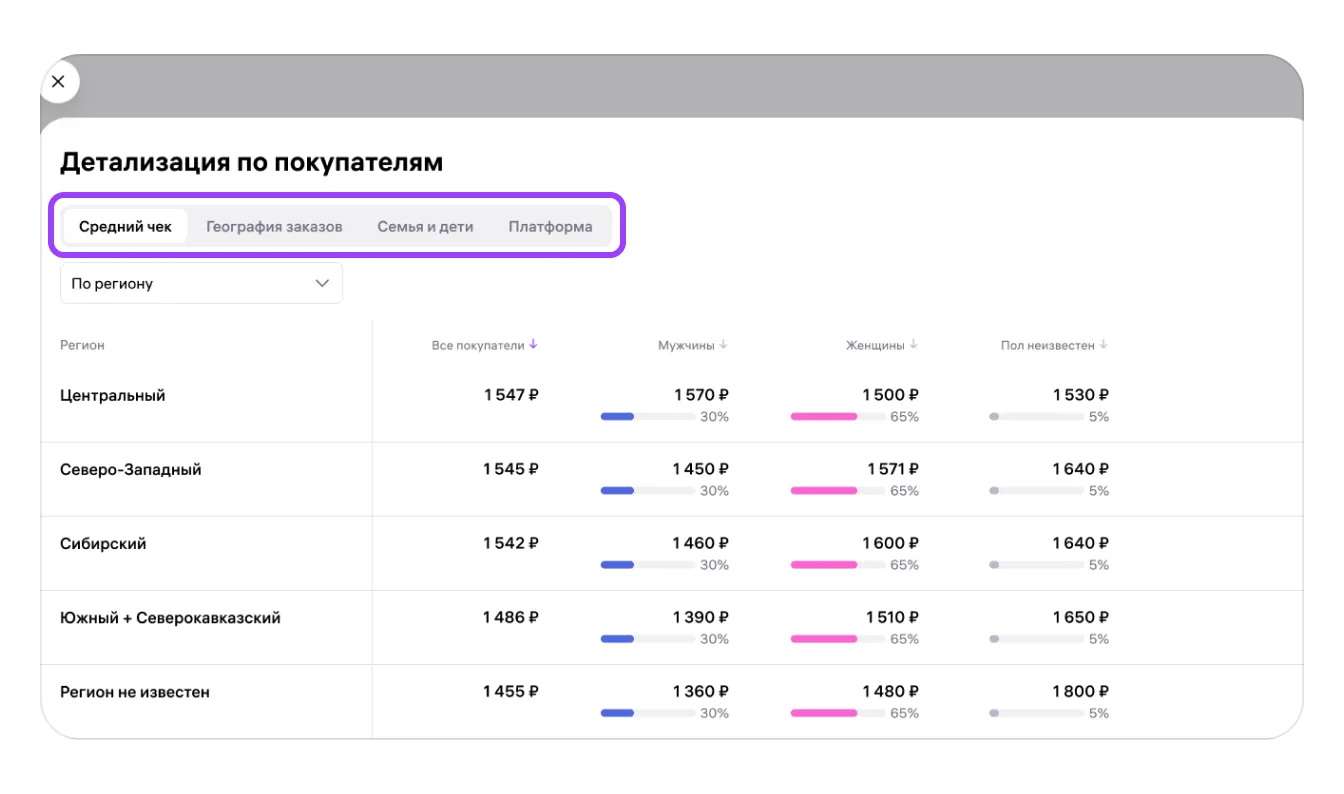This screenshot has height=794, width=1344.
Task: Switch to the Семья и дети tab
Action: (425, 227)
